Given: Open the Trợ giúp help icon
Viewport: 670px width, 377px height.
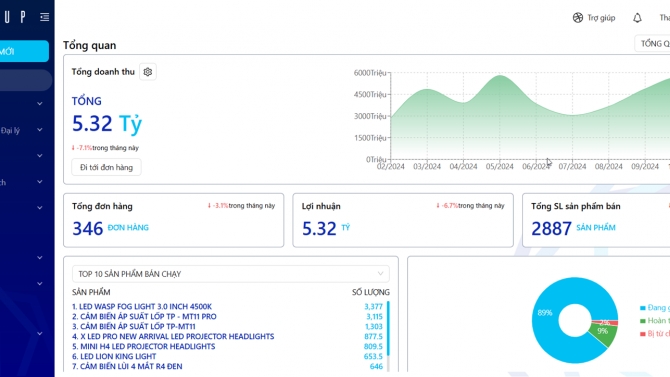Looking at the screenshot, I should (x=578, y=18).
